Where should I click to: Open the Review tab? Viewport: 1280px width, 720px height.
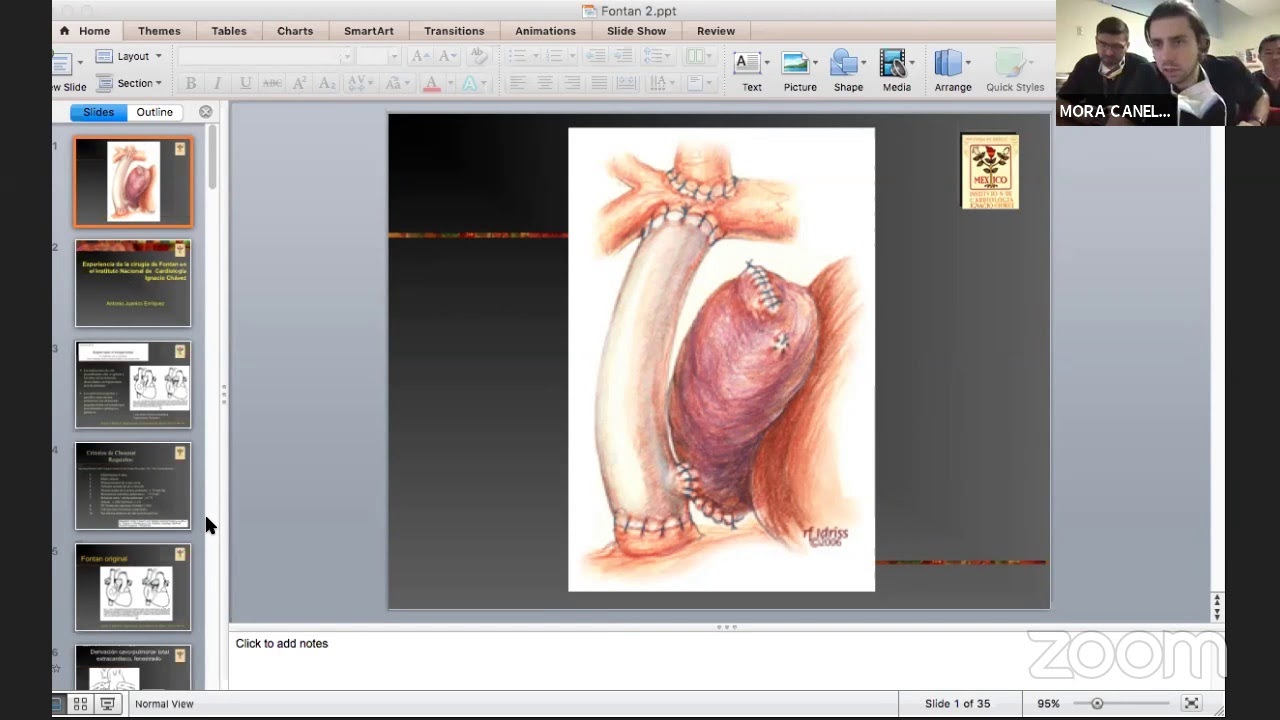(x=716, y=31)
